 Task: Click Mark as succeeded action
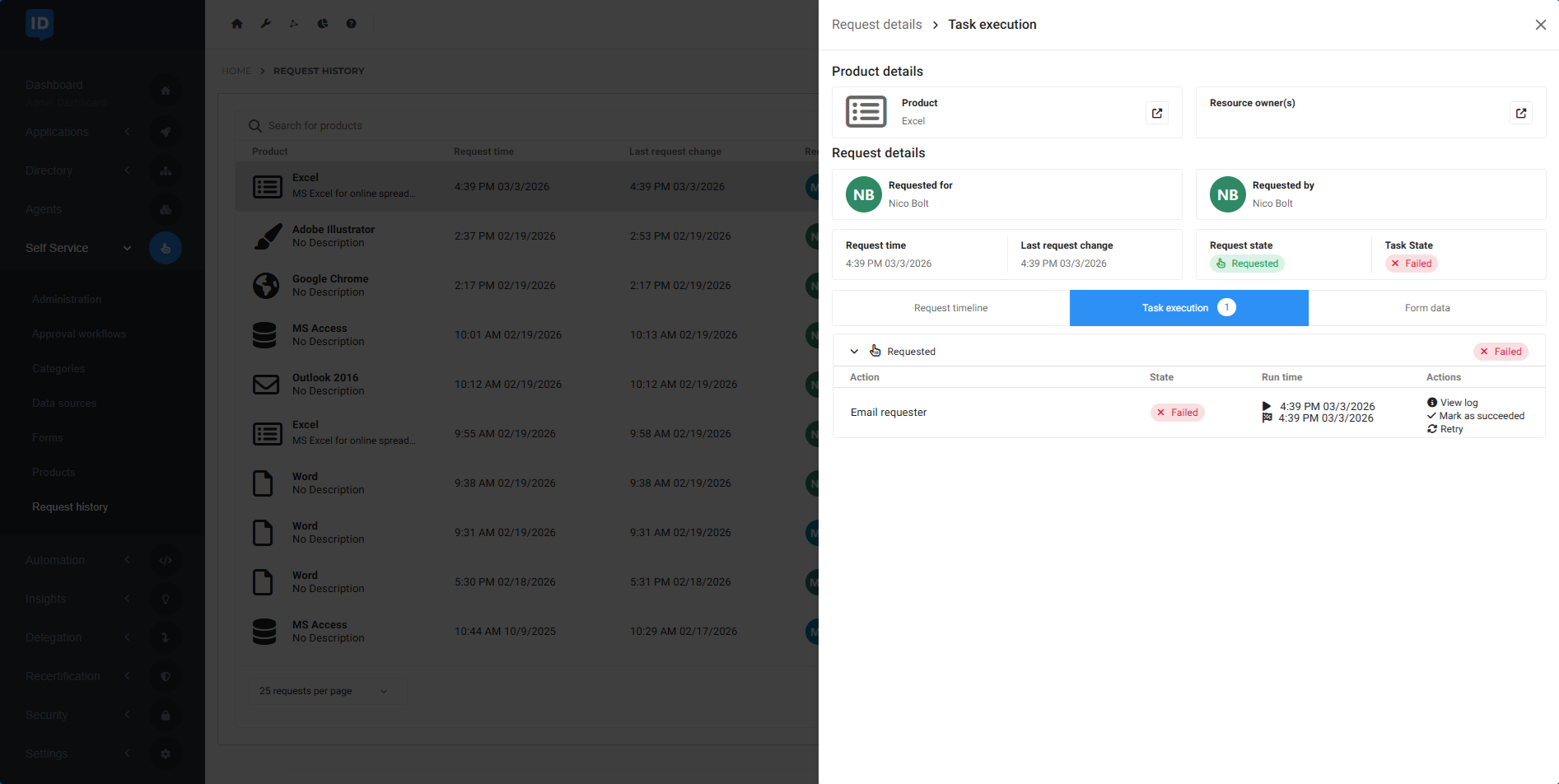(1481, 416)
